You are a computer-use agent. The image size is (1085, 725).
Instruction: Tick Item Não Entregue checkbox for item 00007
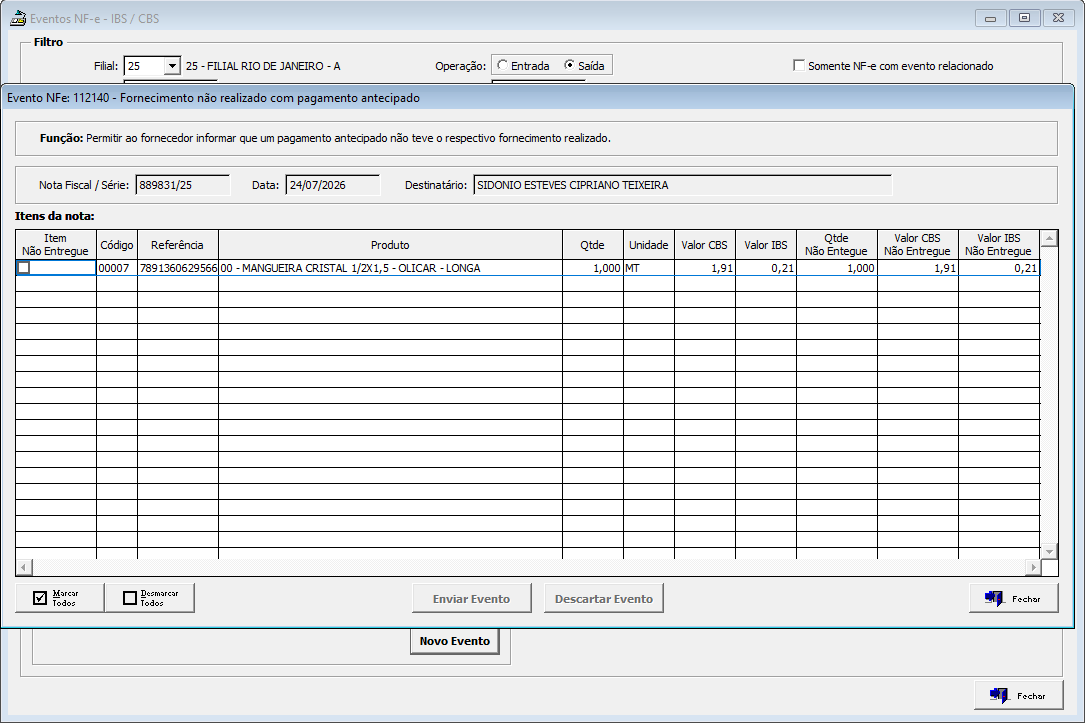[24, 268]
